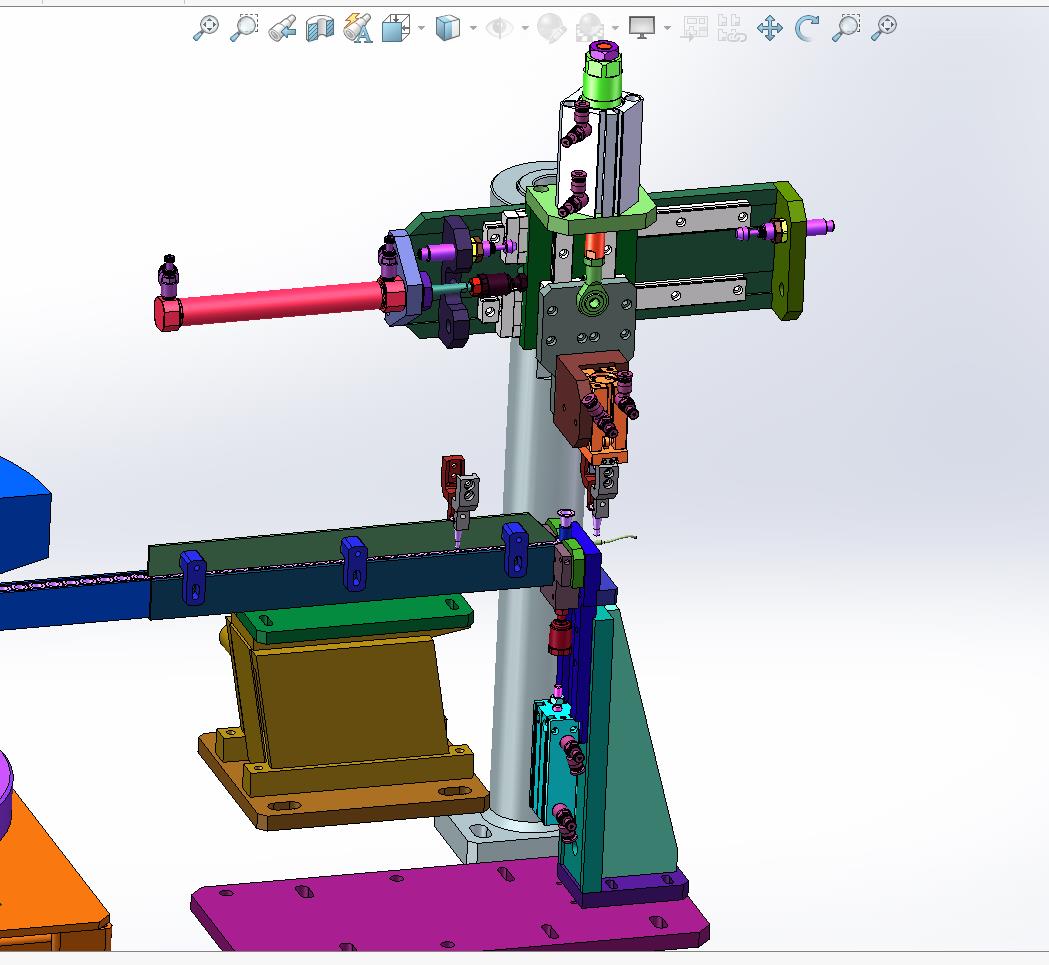Expand the Hide/Show Items dropdown arrow
Viewport: 1049px width, 965px height.
[524, 28]
